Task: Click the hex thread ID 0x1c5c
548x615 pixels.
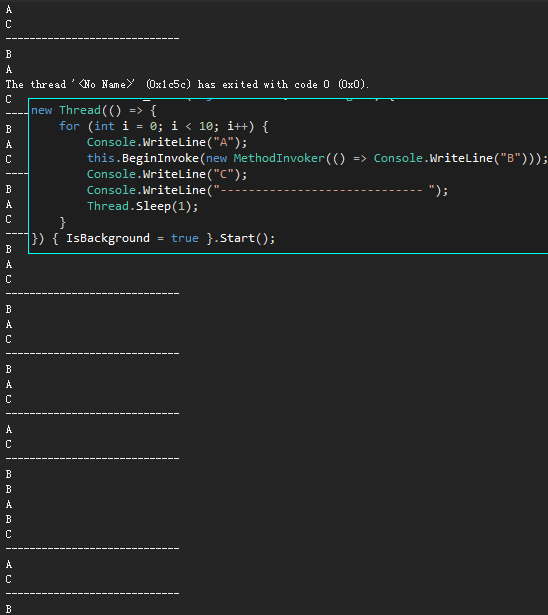Action: 169,84
